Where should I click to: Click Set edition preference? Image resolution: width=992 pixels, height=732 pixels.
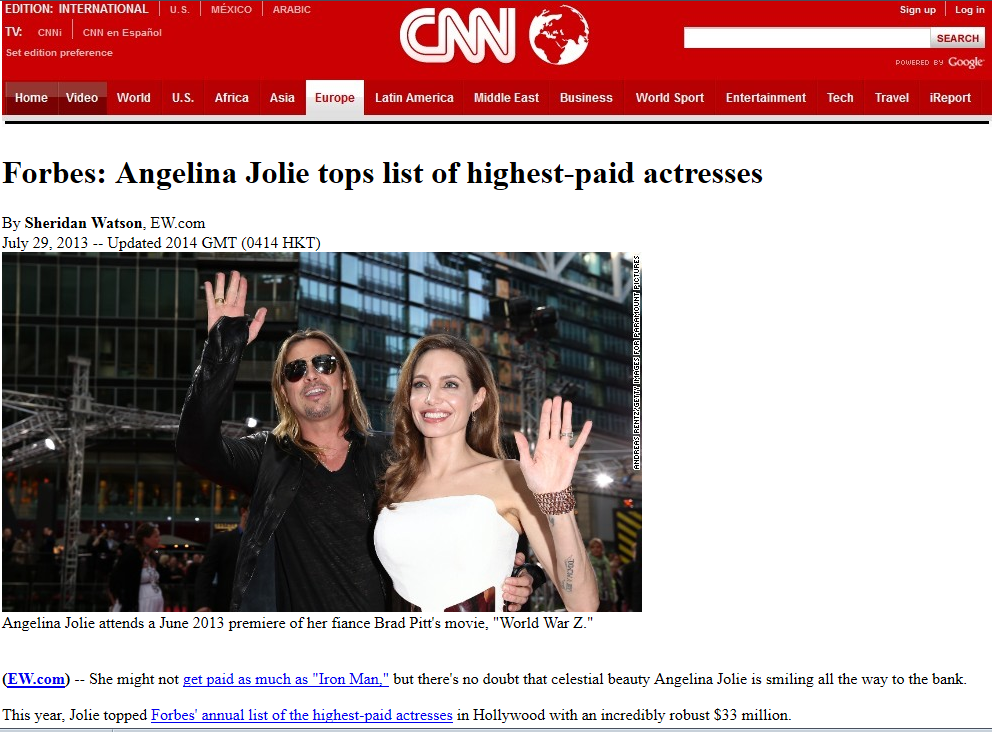coord(59,53)
